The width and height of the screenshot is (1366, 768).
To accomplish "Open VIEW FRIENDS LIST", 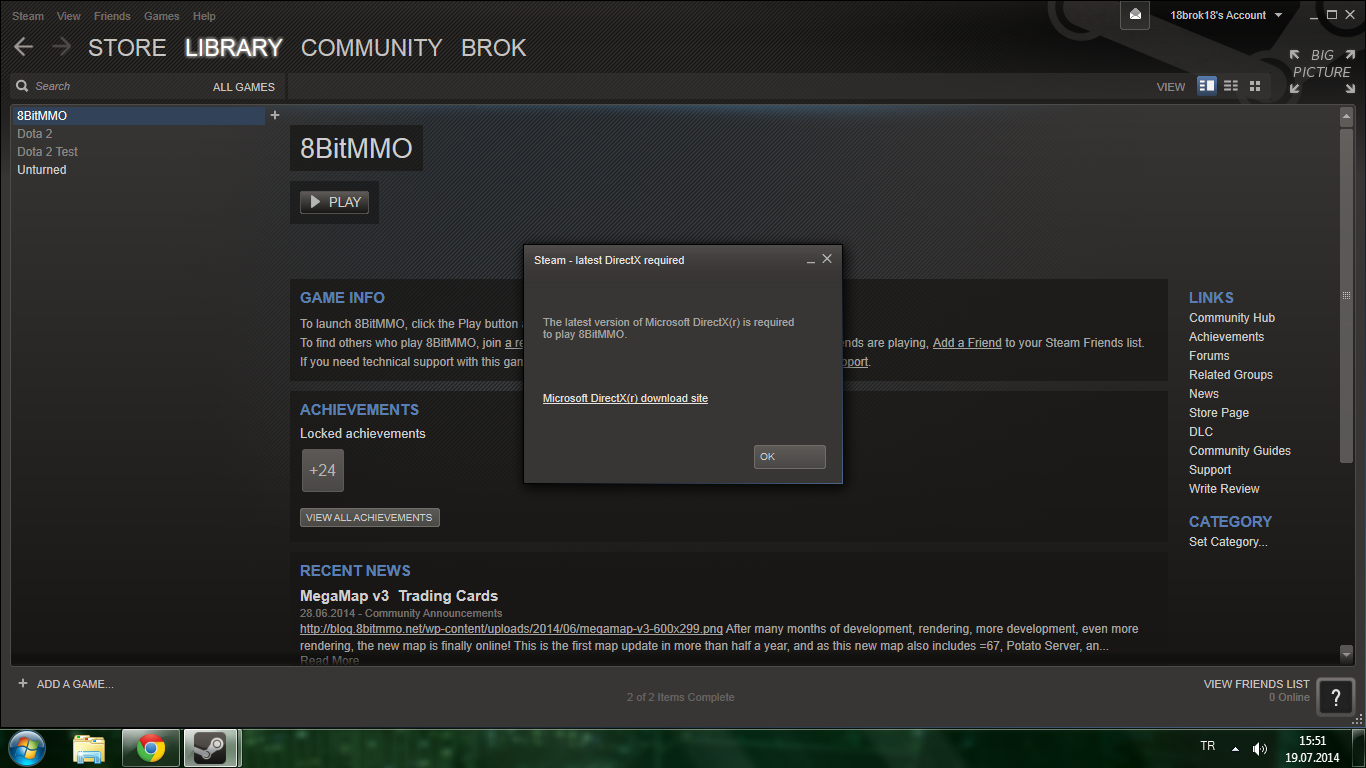I will point(1257,684).
